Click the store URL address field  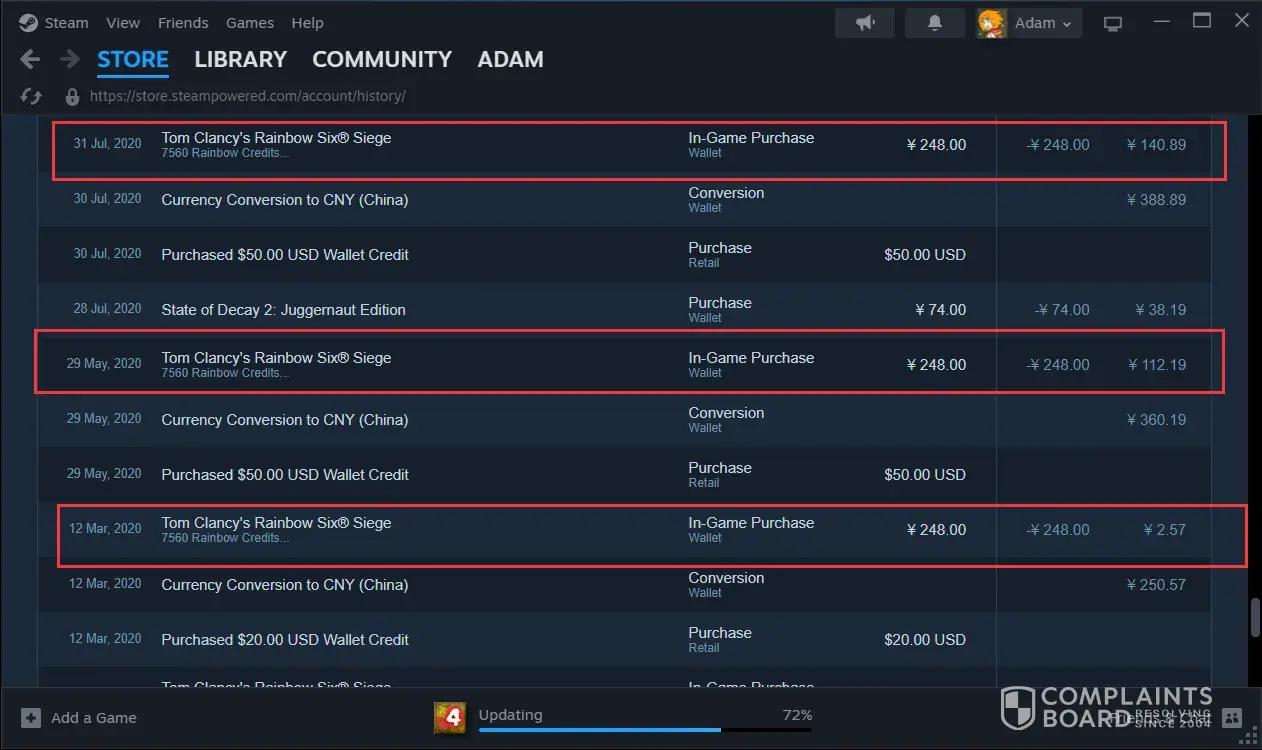247,97
